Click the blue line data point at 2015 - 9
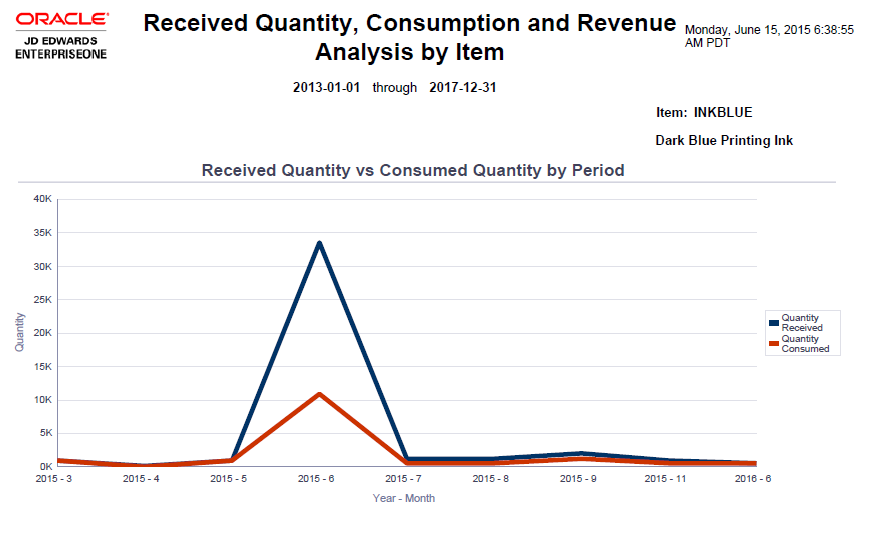Viewport: 874px width, 545px height. (x=581, y=454)
